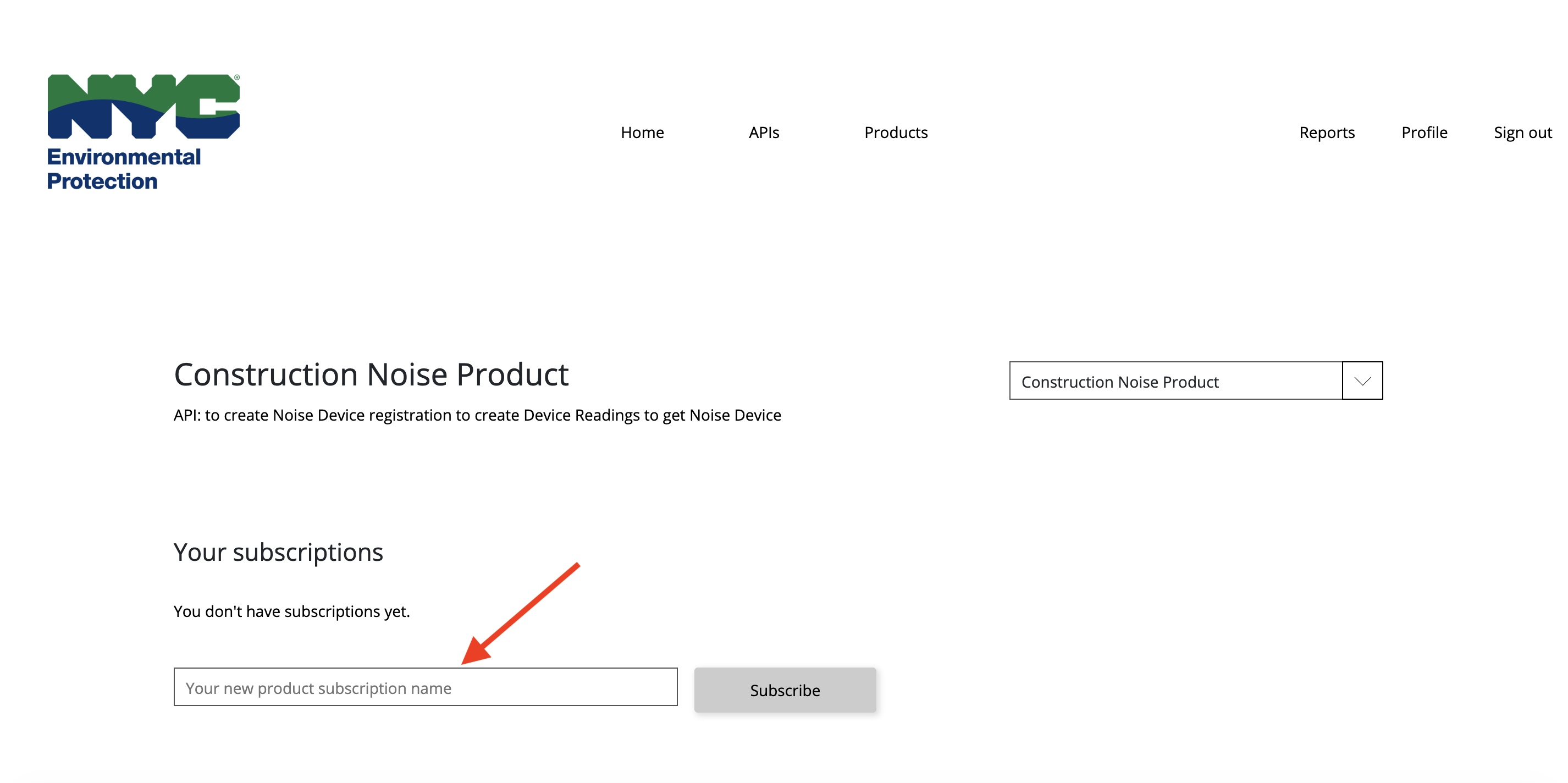The width and height of the screenshot is (1568, 783).
Task: Navigate to the Home menu item
Action: click(x=642, y=132)
